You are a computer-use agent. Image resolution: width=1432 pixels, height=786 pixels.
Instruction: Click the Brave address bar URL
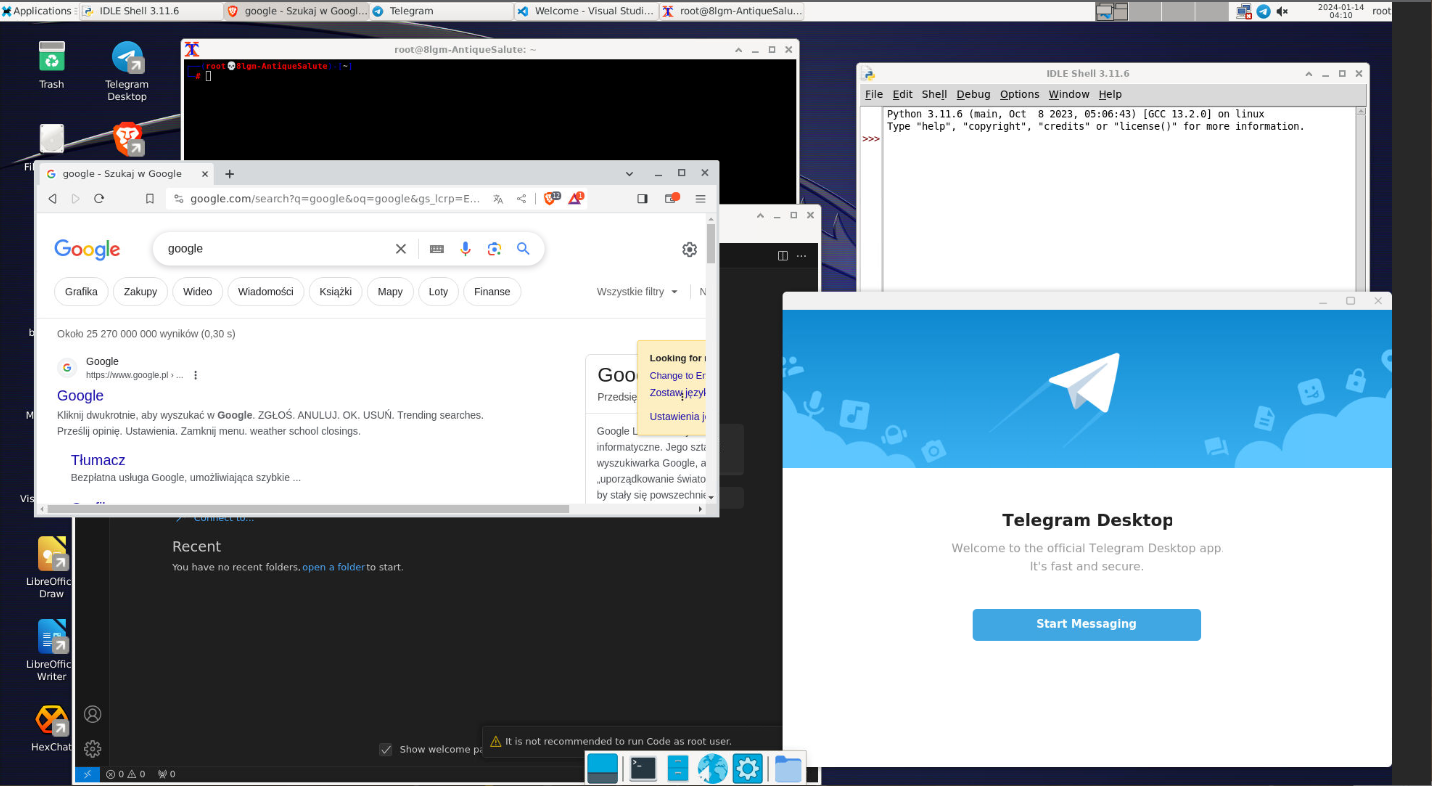[335, 199]
